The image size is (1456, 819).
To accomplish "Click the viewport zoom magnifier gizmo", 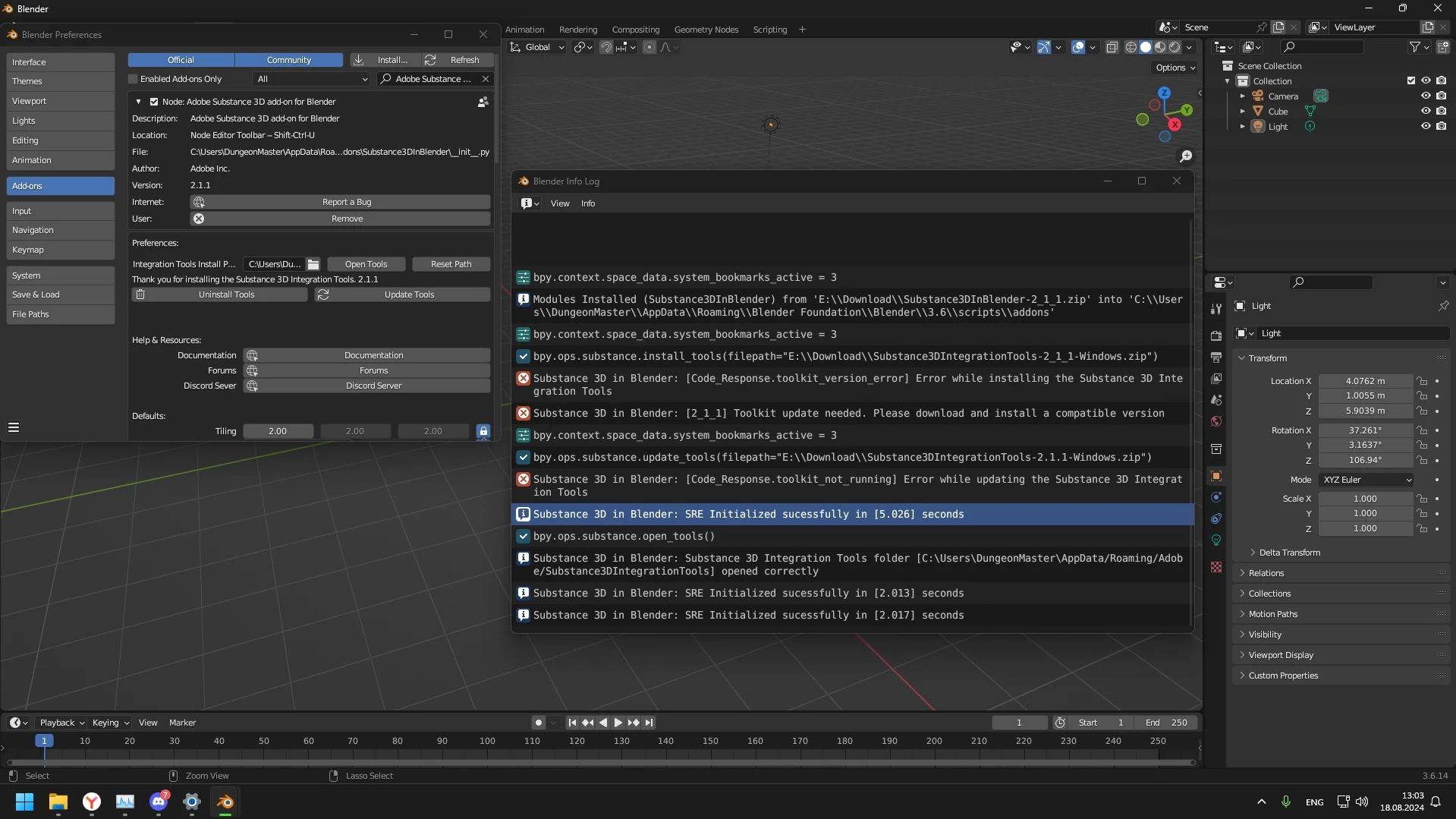I will [1185, 156].
